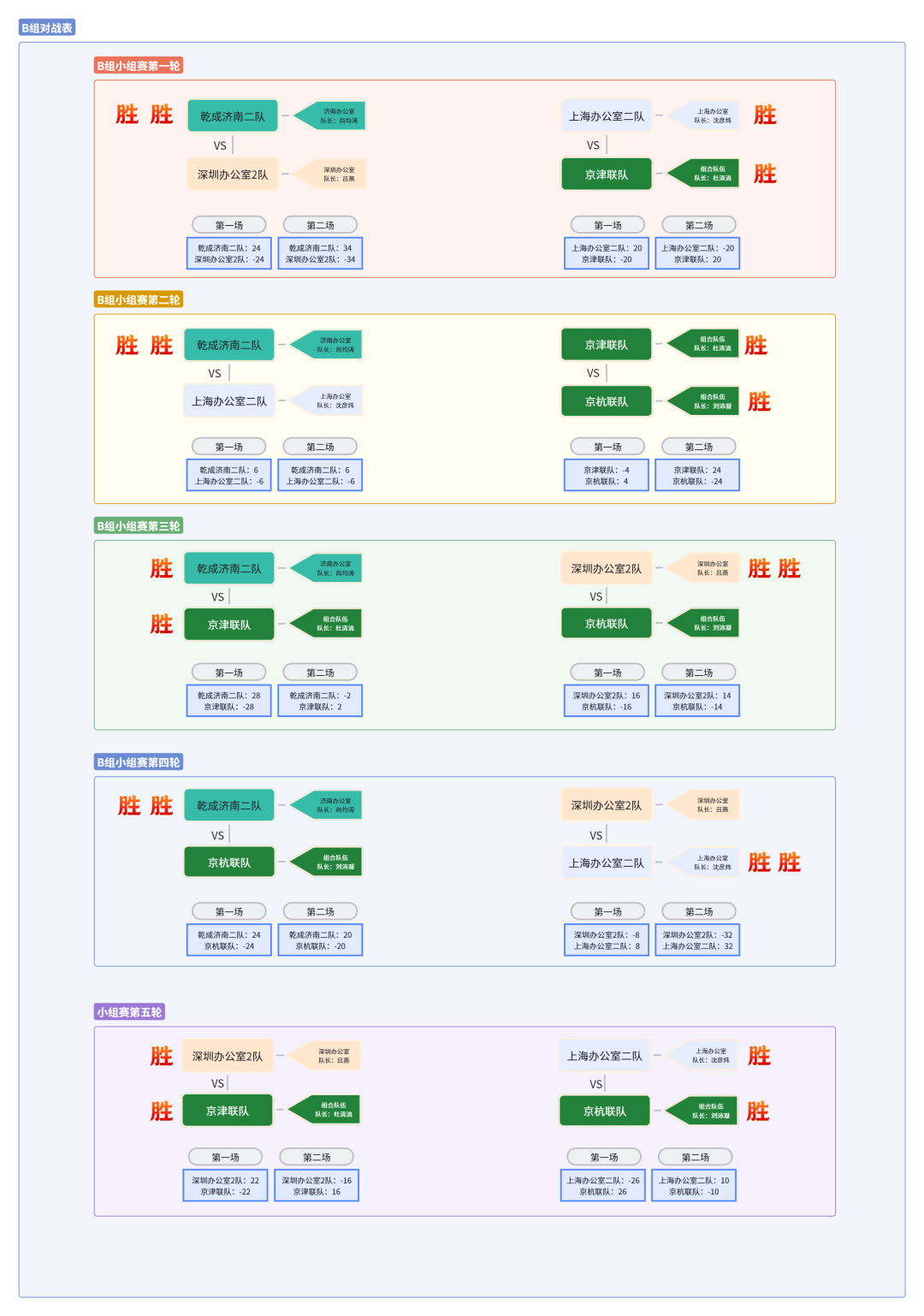Viewport: 924px width, 1316px height.
Task: Click 第一场 pill above 乾成济南二队: 28 score
Action: coord(229,673)
